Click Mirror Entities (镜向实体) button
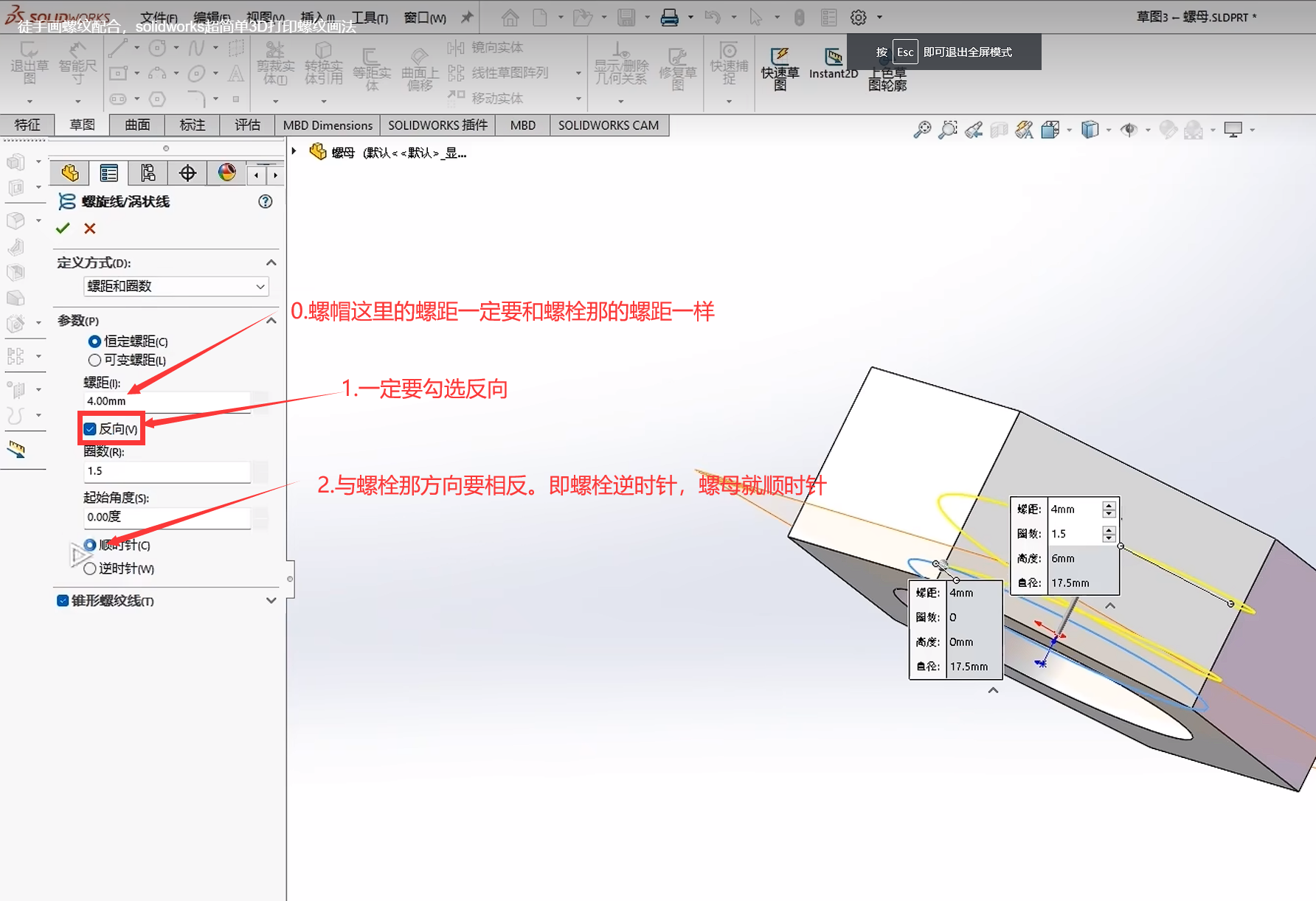Viewport: 1316px width, 901px height. pos(485,47)
